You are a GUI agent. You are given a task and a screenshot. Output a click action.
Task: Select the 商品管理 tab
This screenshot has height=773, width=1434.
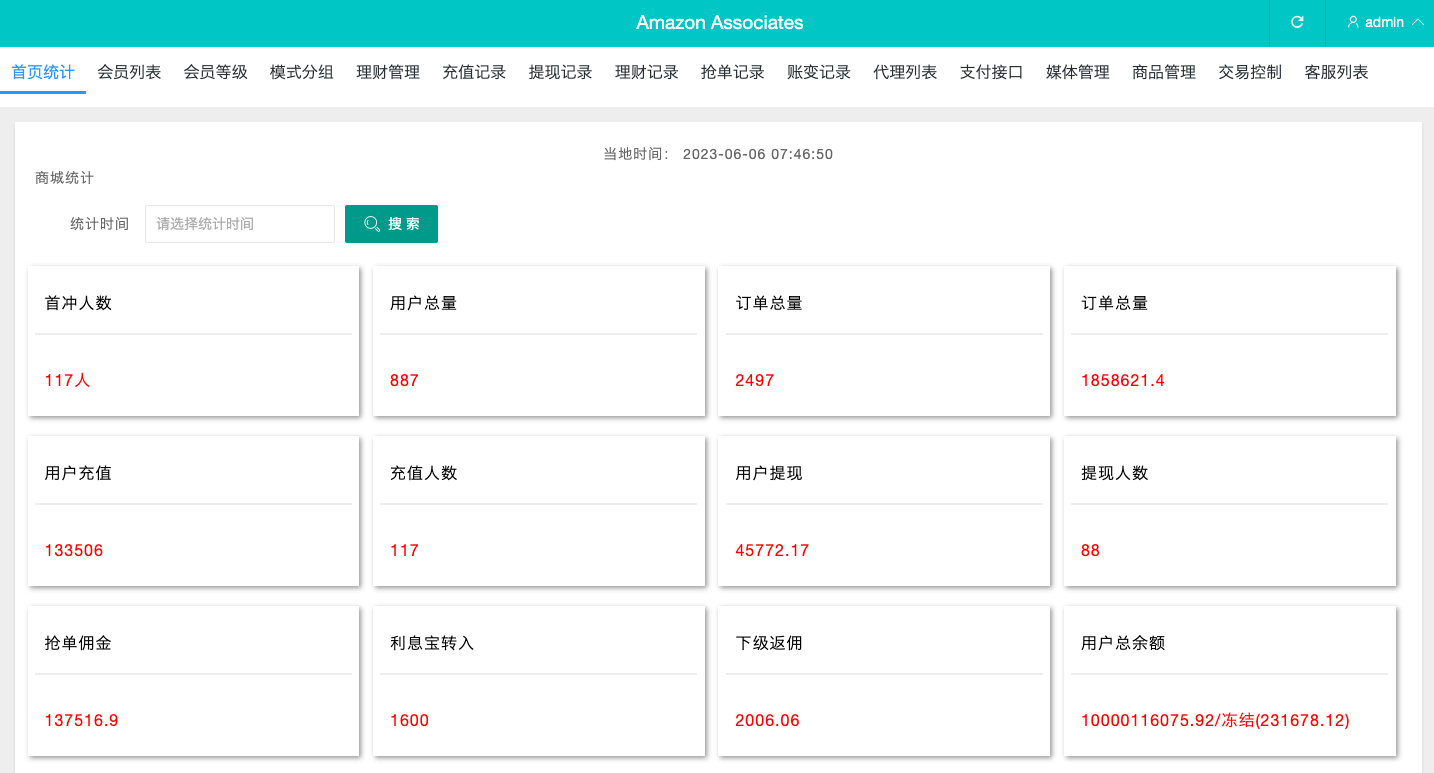[1163, 72]
